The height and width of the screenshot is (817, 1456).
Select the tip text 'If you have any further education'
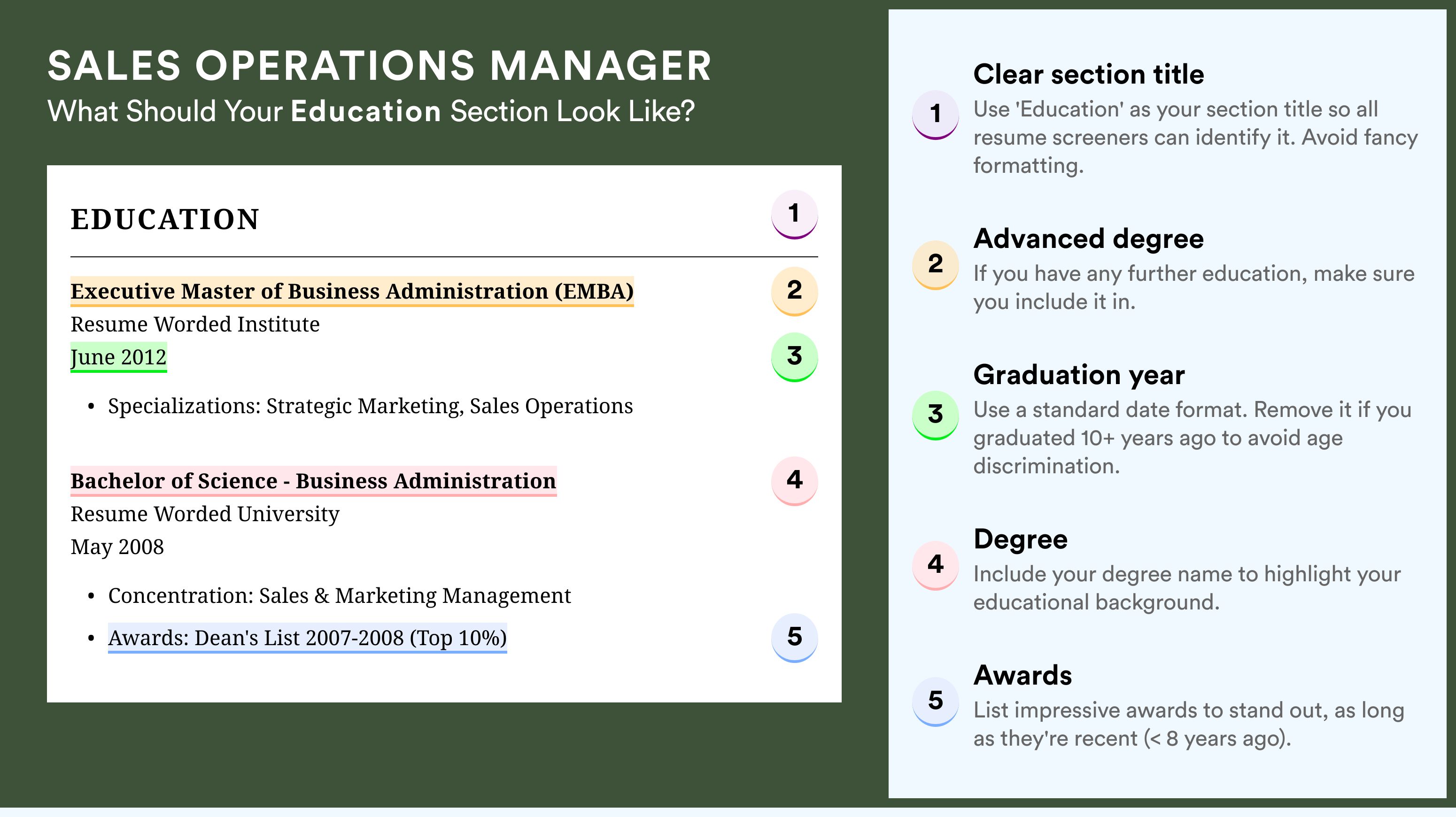[1194, 288]
